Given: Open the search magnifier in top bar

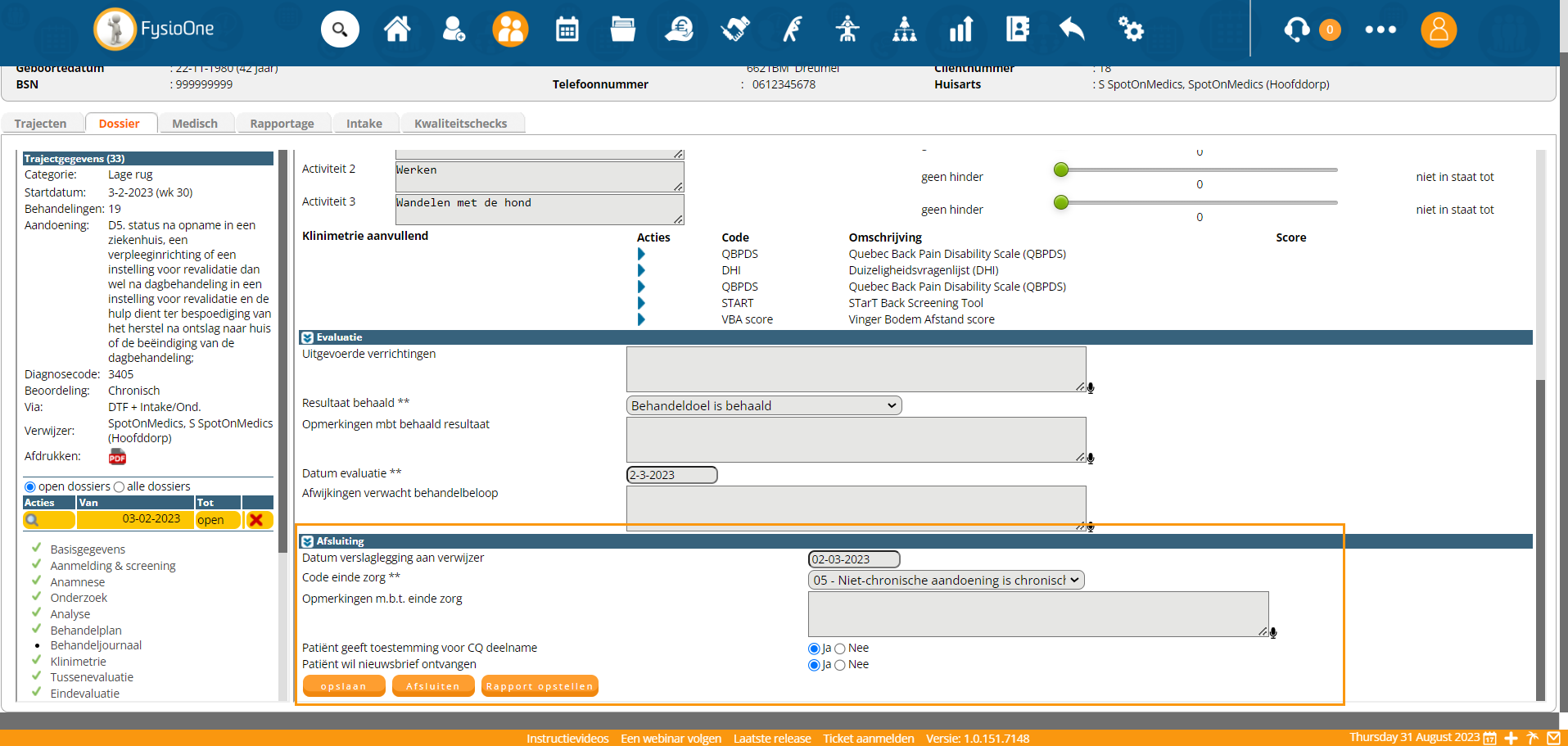Looking at the screenshot, I should (340, 29).
